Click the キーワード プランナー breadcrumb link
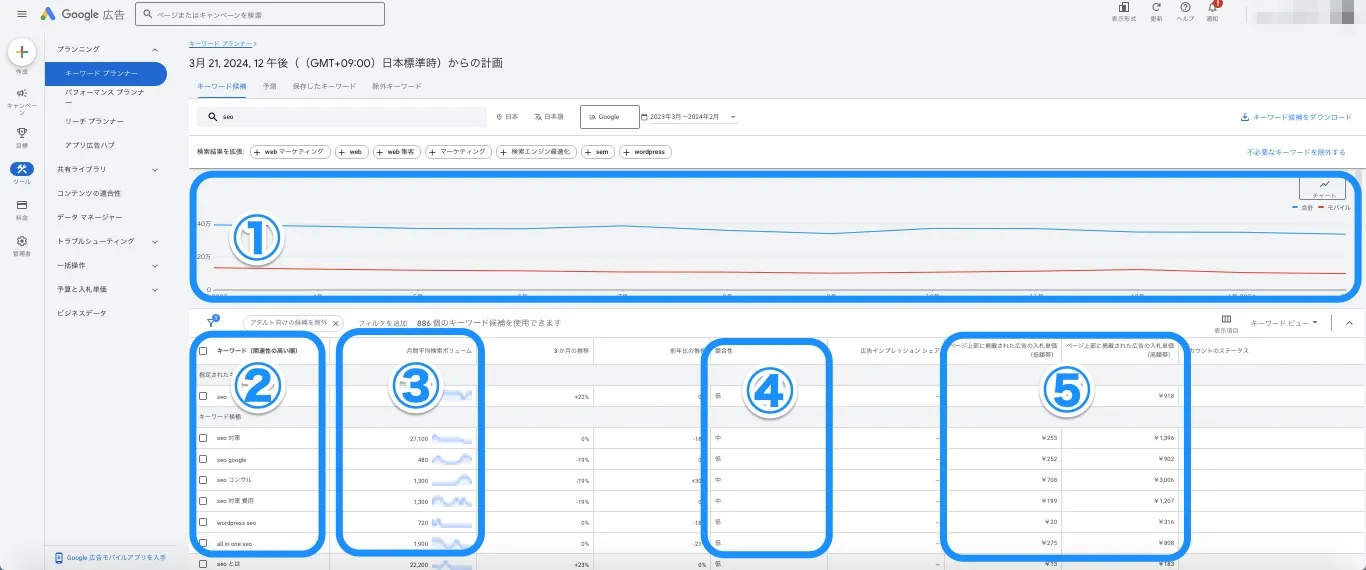The height and width of the screenshot is (570, 1366). point(221,44)
